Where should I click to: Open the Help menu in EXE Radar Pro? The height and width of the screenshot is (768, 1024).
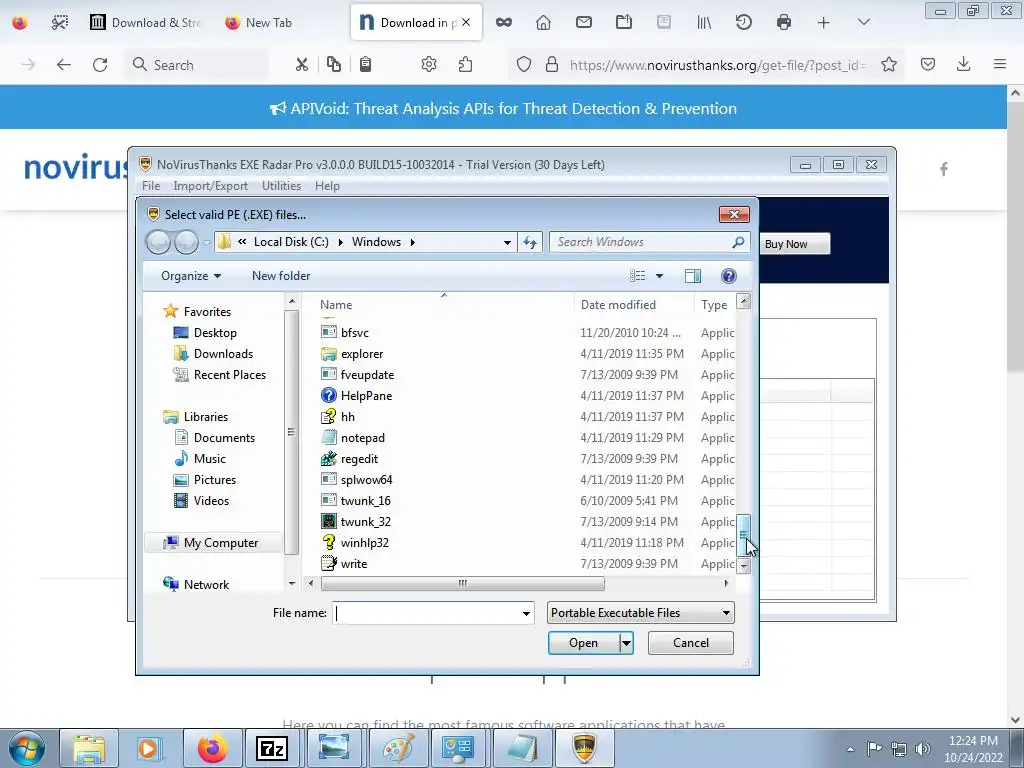(x=327, y=186)
